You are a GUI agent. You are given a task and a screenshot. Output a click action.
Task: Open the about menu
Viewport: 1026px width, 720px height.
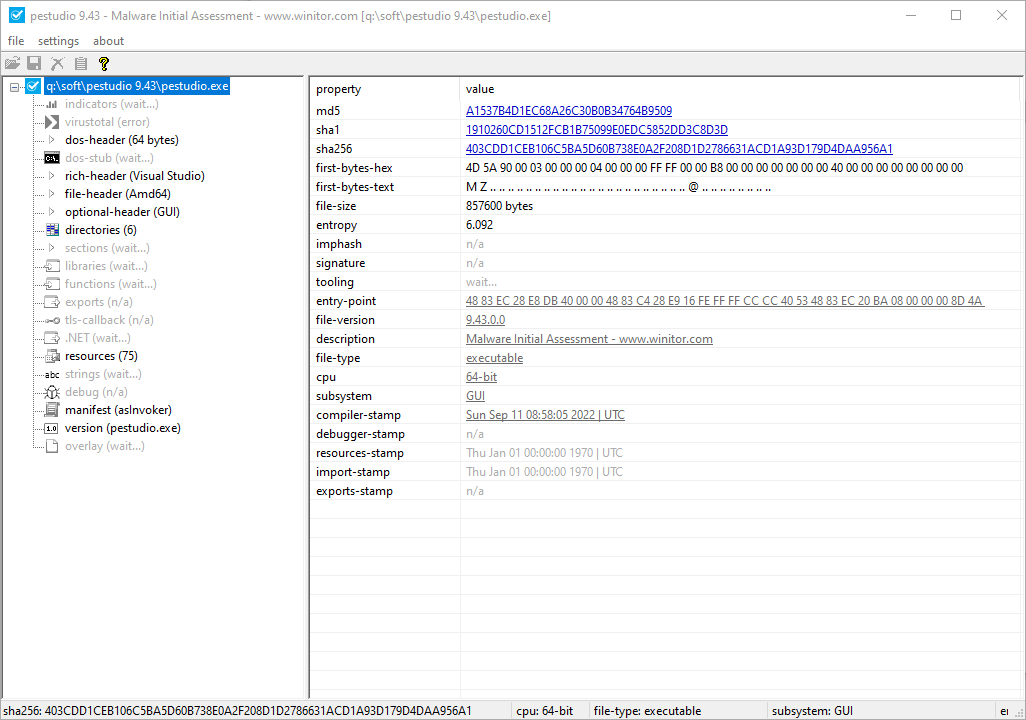point(108,41)
